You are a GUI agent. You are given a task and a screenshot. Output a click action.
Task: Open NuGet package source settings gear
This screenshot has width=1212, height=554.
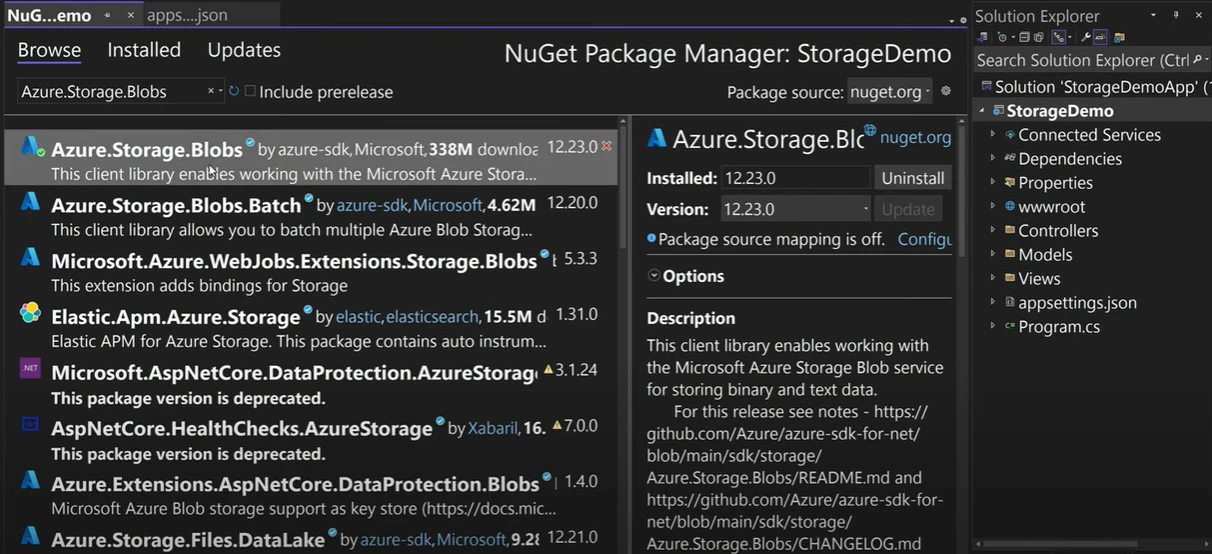tap(945, 91)
